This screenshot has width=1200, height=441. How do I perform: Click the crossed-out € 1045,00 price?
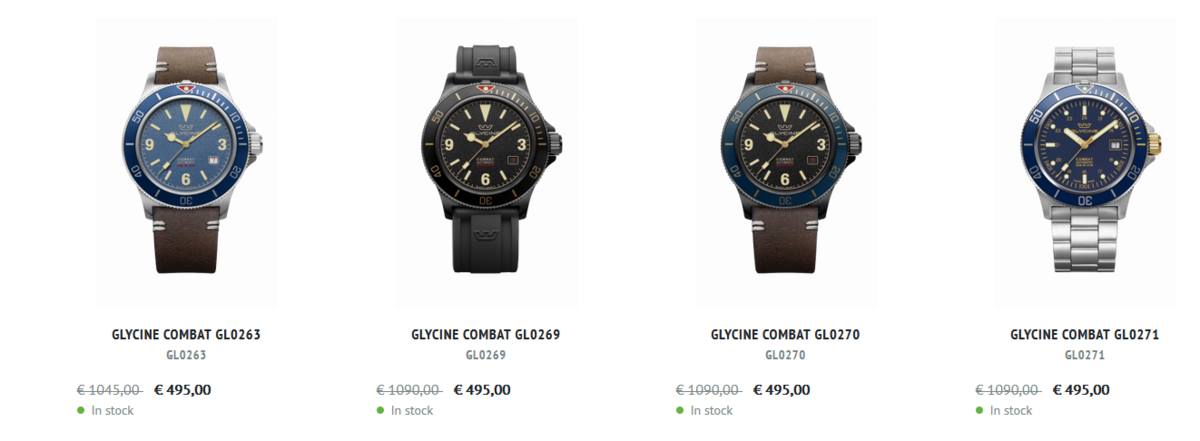click(109, 390)
